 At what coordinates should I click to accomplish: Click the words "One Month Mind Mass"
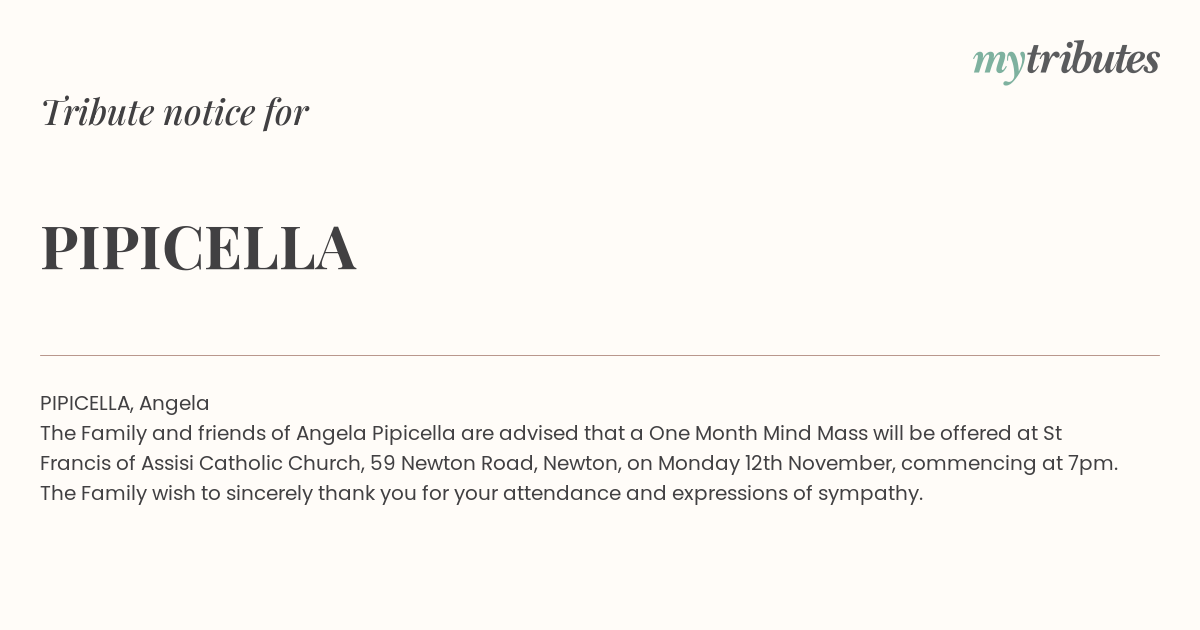pos(758,433)
